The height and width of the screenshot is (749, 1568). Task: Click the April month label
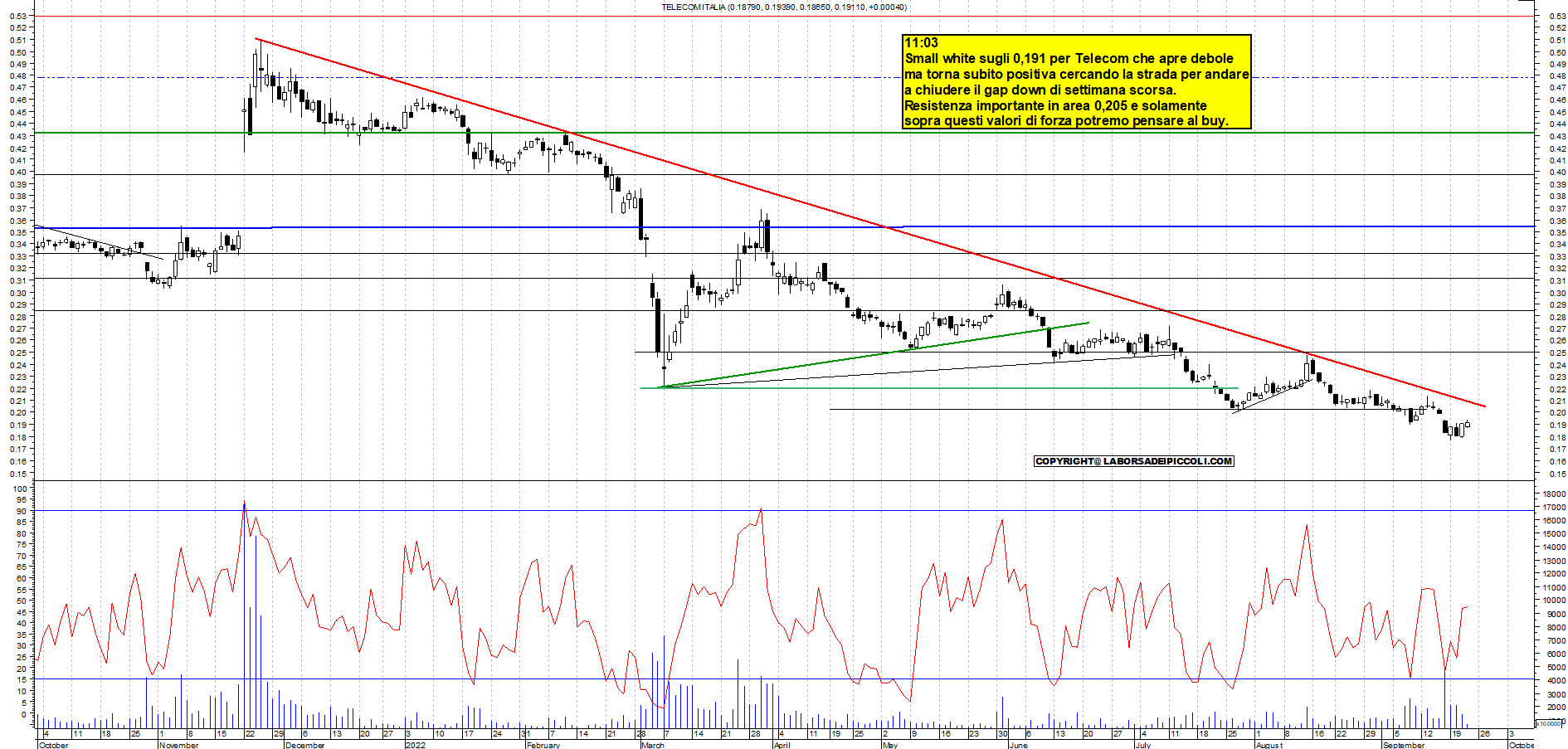tap(782, 745)
